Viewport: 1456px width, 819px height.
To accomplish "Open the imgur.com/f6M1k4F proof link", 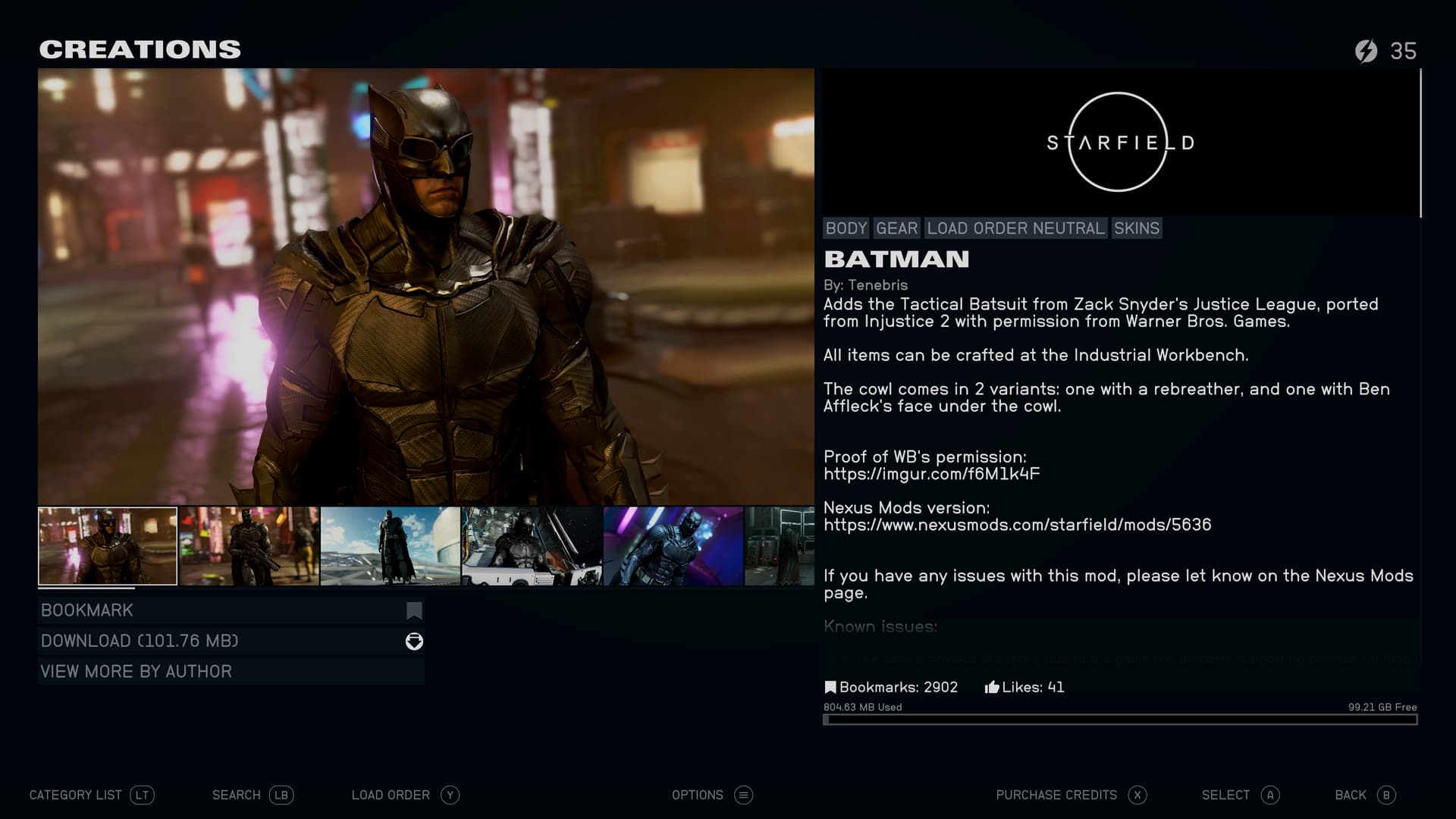I will [x=932, y=474].
